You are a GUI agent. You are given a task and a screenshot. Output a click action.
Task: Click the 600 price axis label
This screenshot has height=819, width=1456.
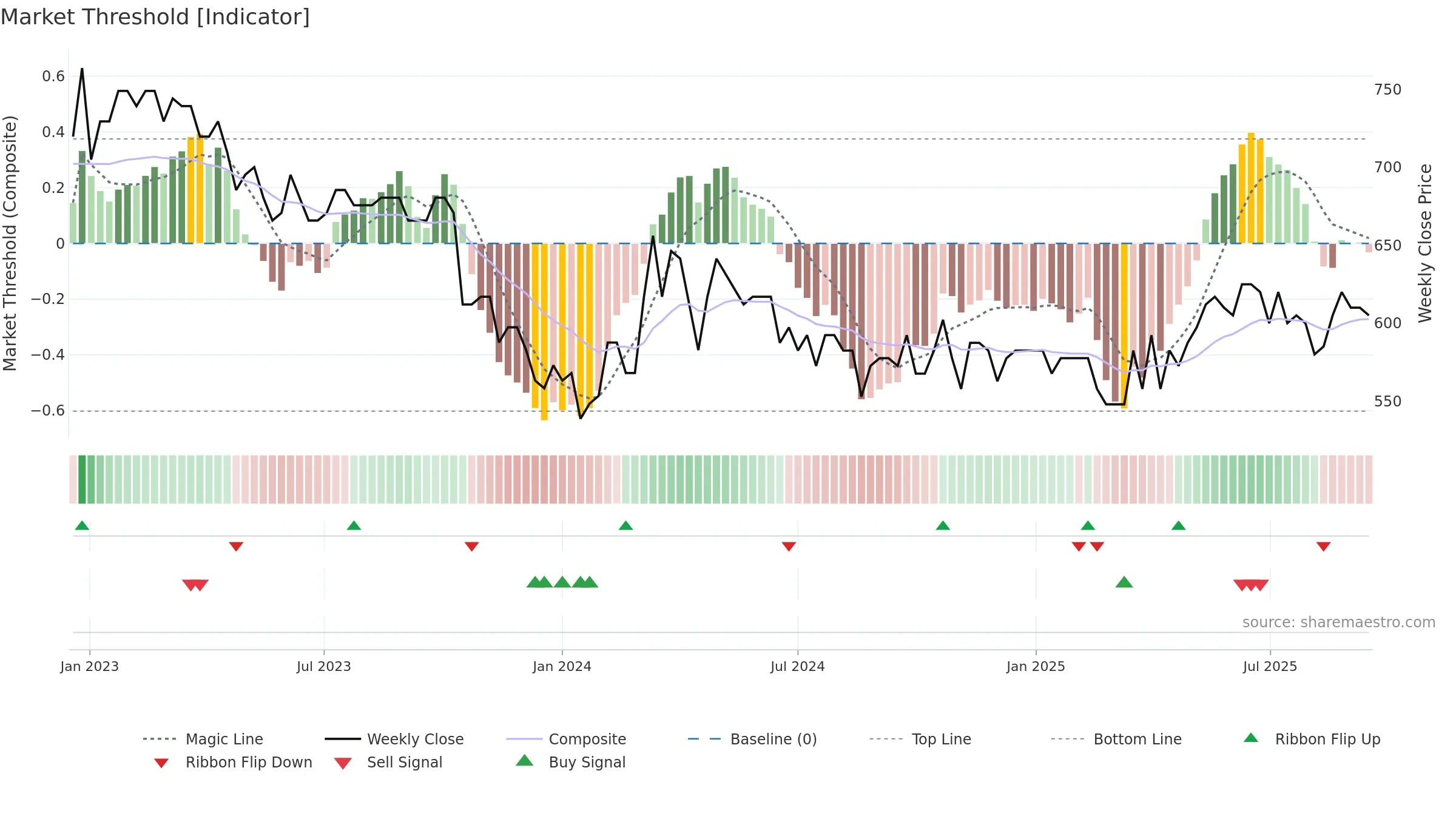click(1388, 323)
